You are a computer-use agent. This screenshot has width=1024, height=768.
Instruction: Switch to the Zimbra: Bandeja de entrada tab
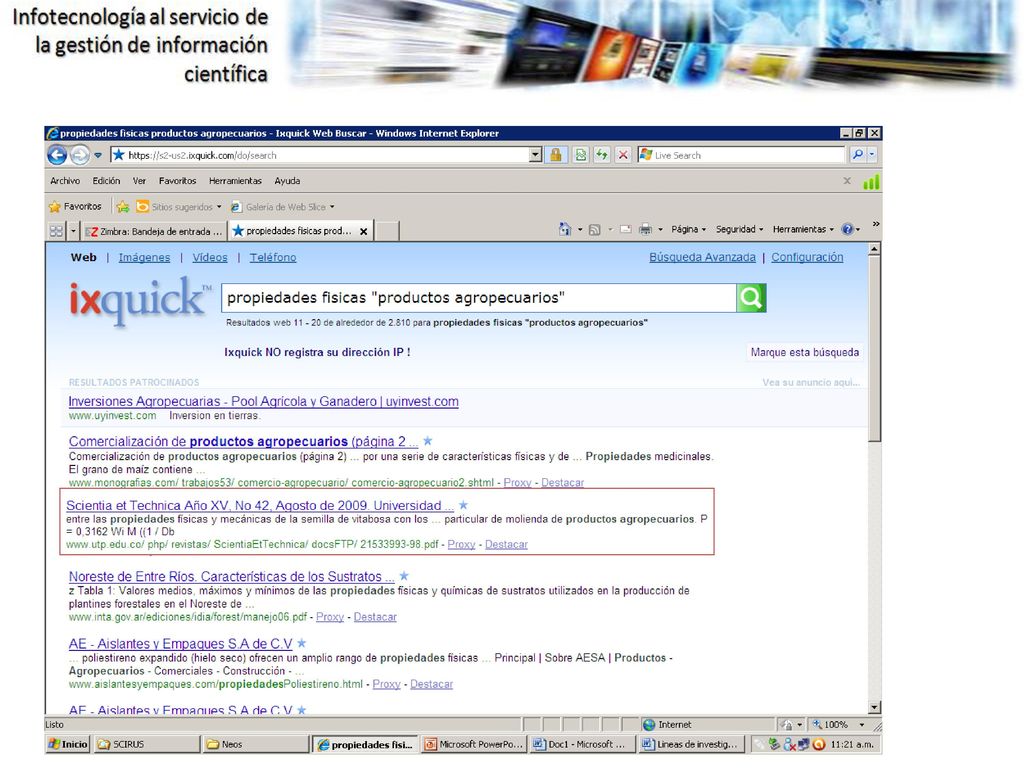coord(154,231)
